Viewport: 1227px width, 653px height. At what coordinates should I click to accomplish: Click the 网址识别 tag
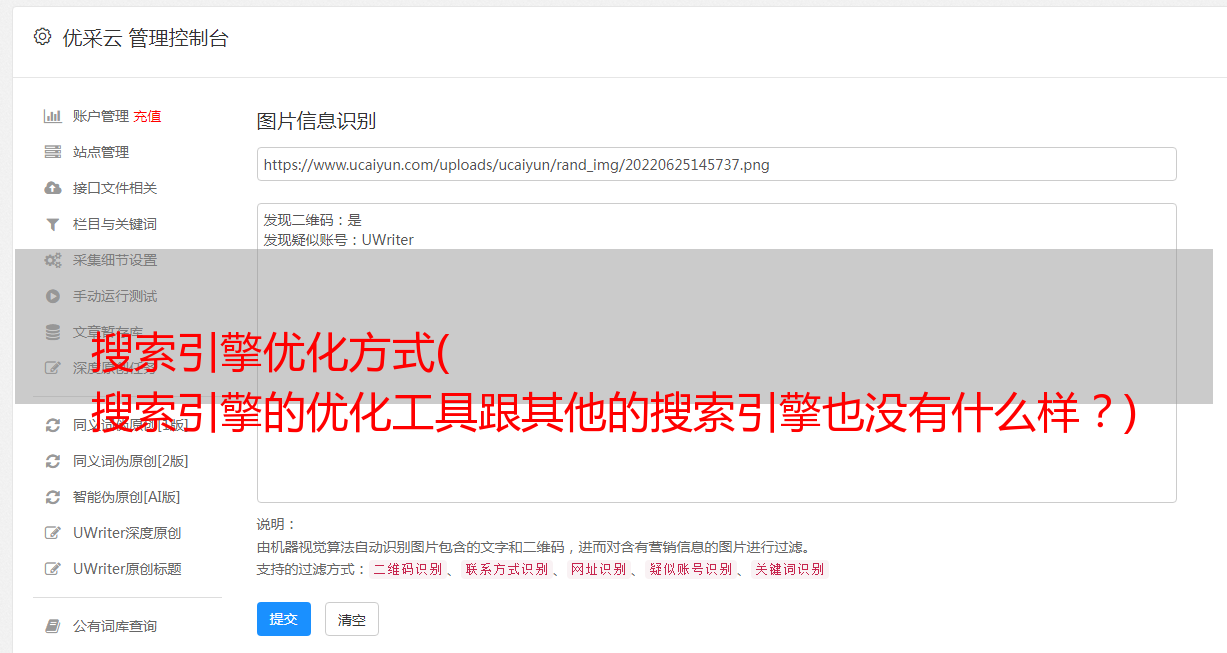[598, 569]
